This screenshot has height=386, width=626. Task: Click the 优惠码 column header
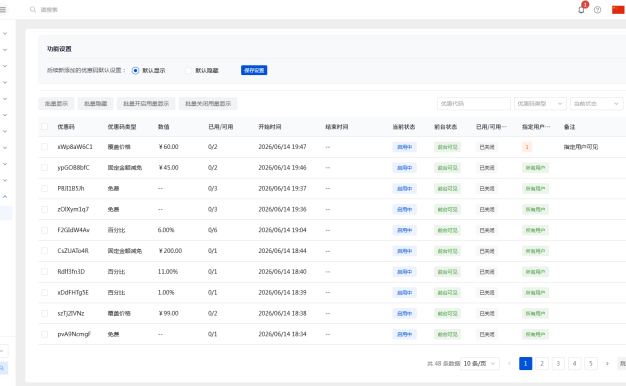tap(66, 127)
